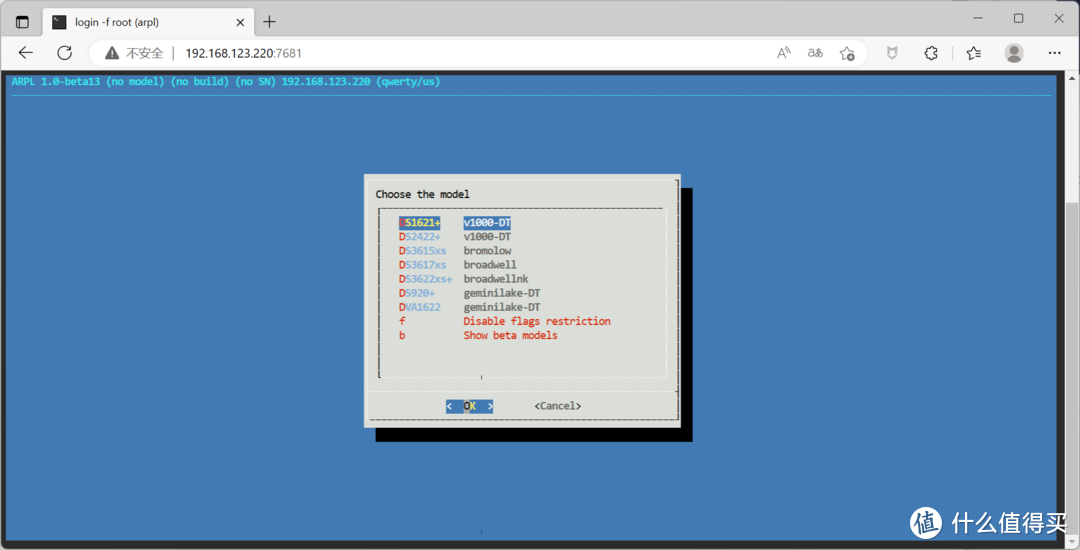
Task: Open the tab actions menu icon
Action: click(x=22, y=22)
